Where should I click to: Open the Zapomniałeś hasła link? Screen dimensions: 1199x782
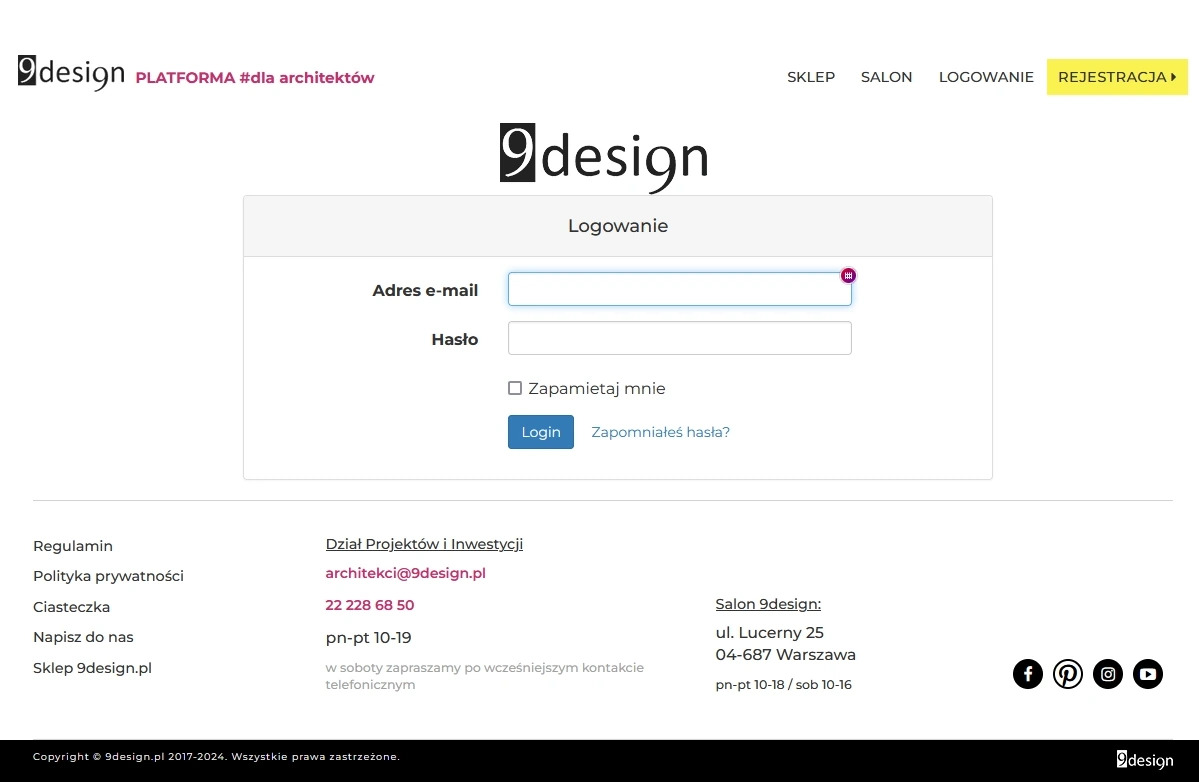pyautogui.click(x=660, y=431)
